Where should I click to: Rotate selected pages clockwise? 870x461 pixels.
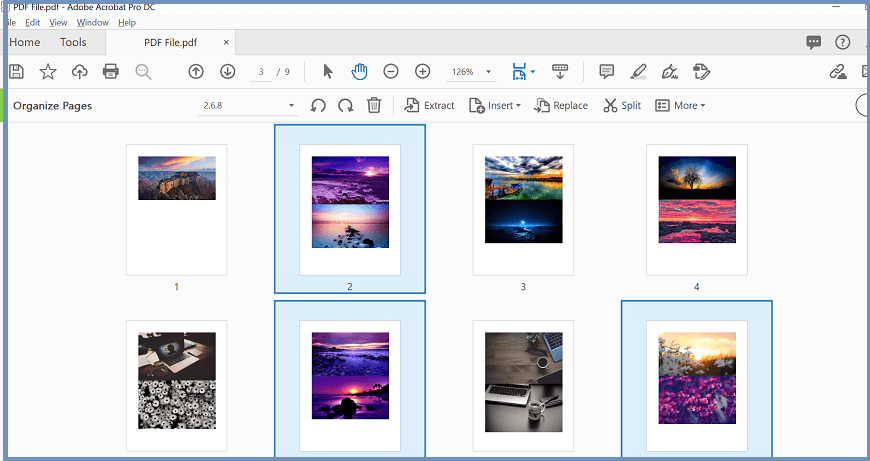(x=346, y=105)
